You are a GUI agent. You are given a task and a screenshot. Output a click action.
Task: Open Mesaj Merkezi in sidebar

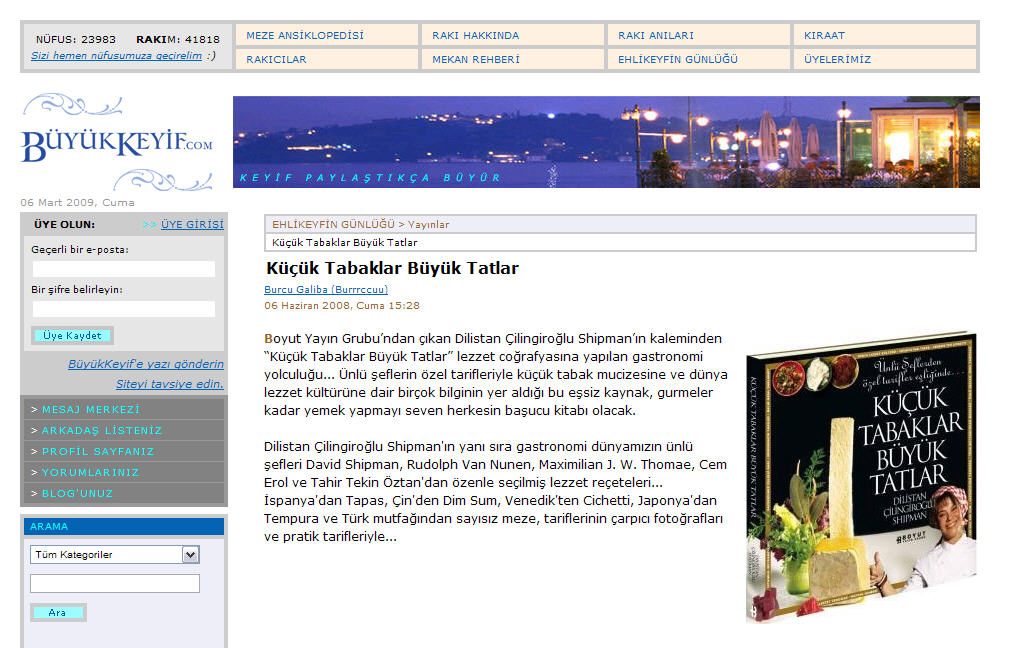[x=90, y=409]
